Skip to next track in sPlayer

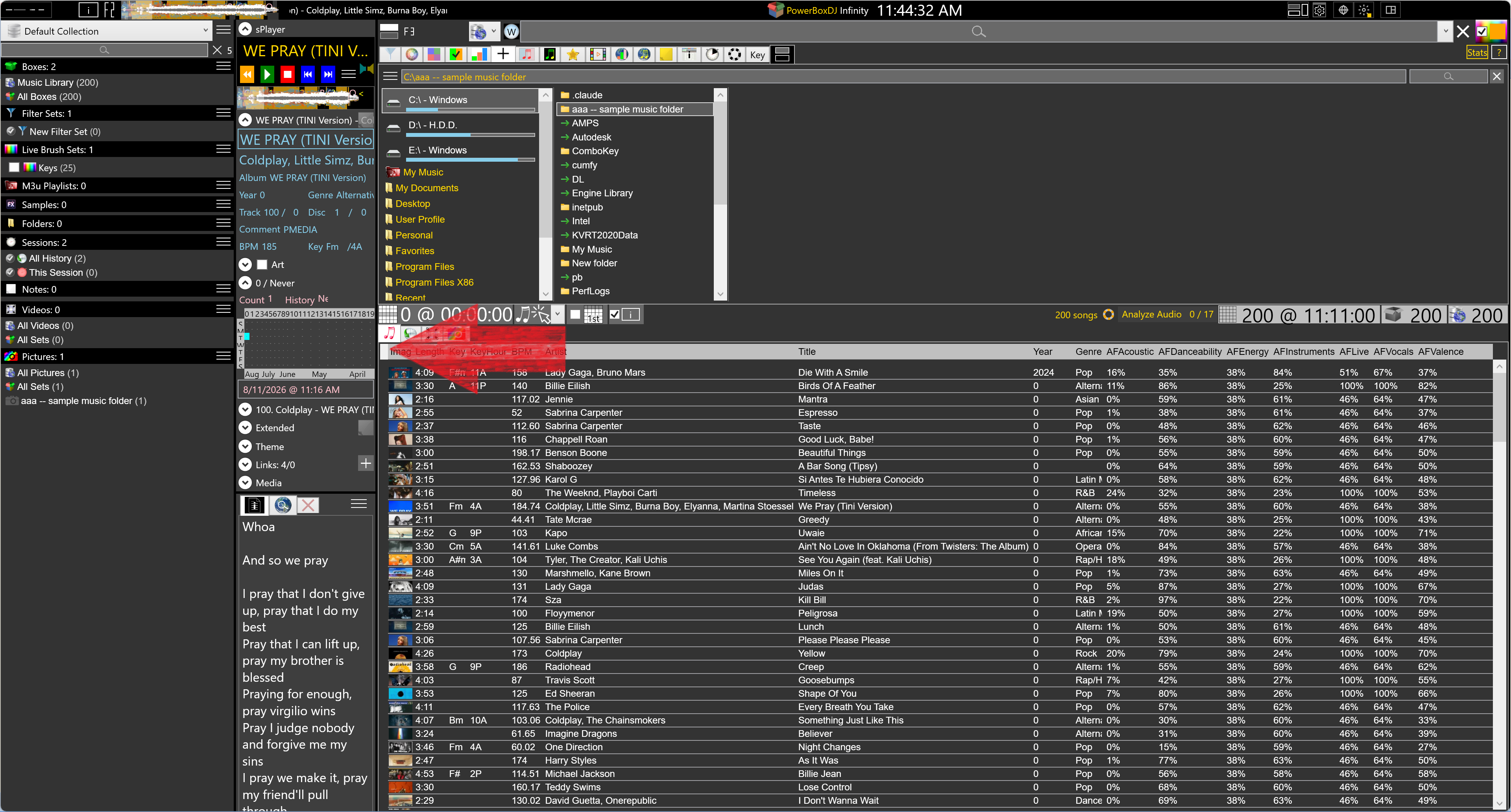(x=328, y=74)
